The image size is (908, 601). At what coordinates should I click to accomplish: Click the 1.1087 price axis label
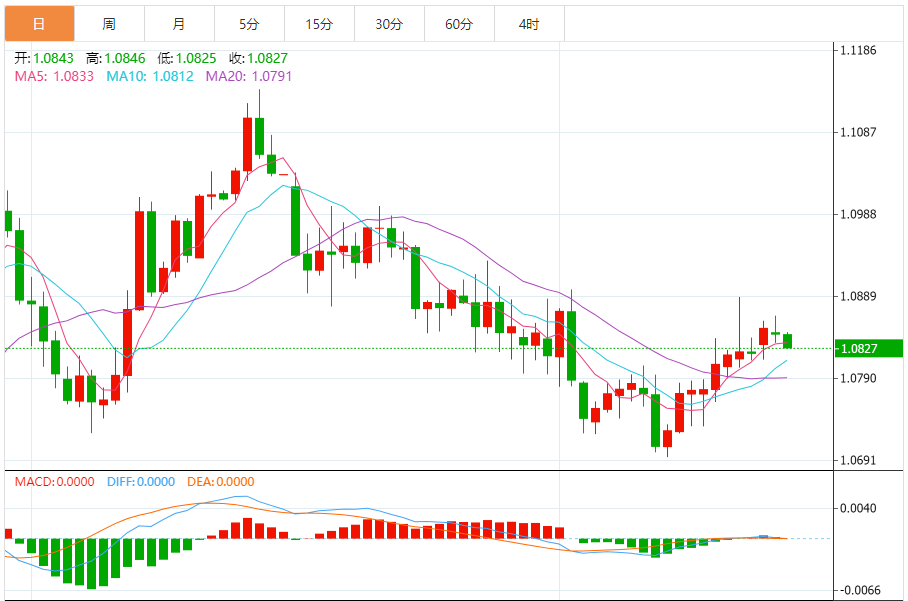(x=858, y=133)
